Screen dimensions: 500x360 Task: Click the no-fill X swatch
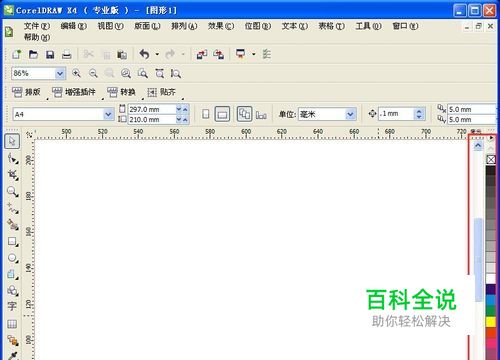[491, 160]
